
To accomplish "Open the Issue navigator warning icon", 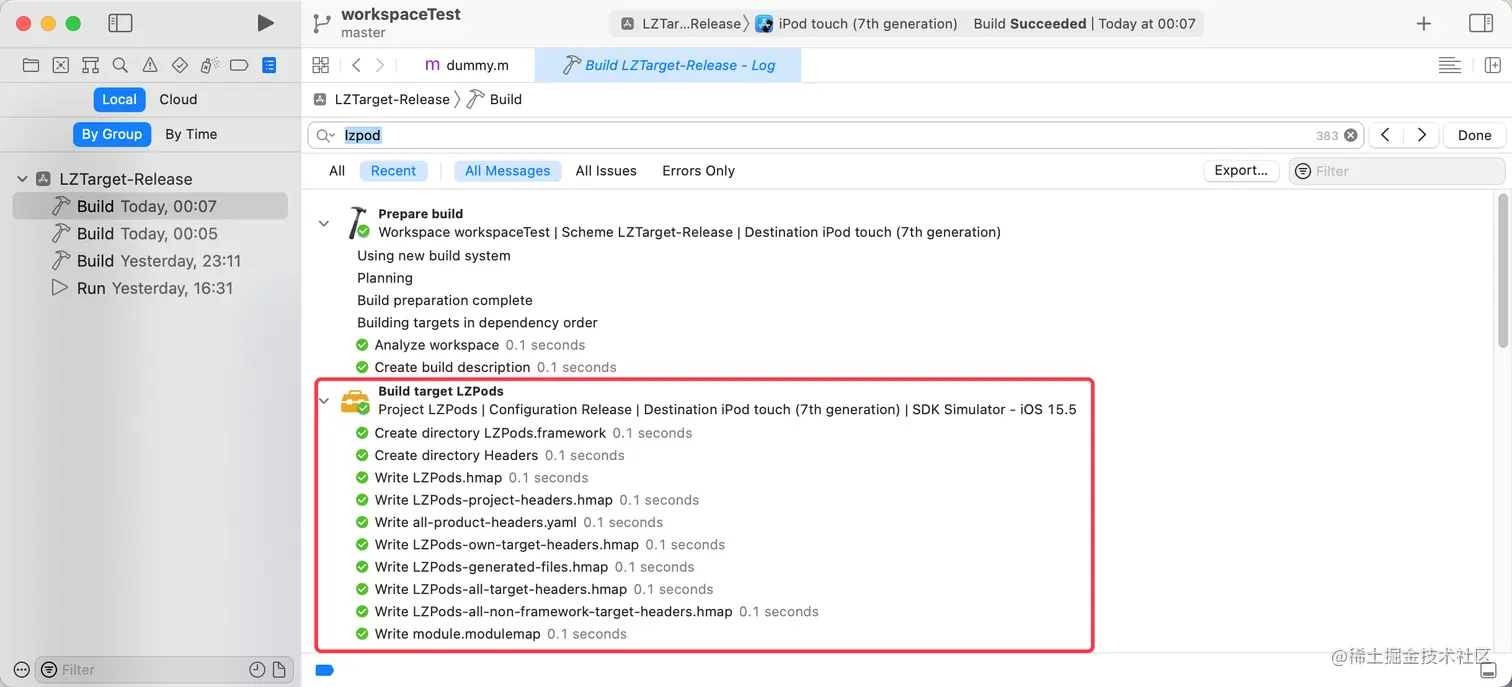I will point(150,65).
